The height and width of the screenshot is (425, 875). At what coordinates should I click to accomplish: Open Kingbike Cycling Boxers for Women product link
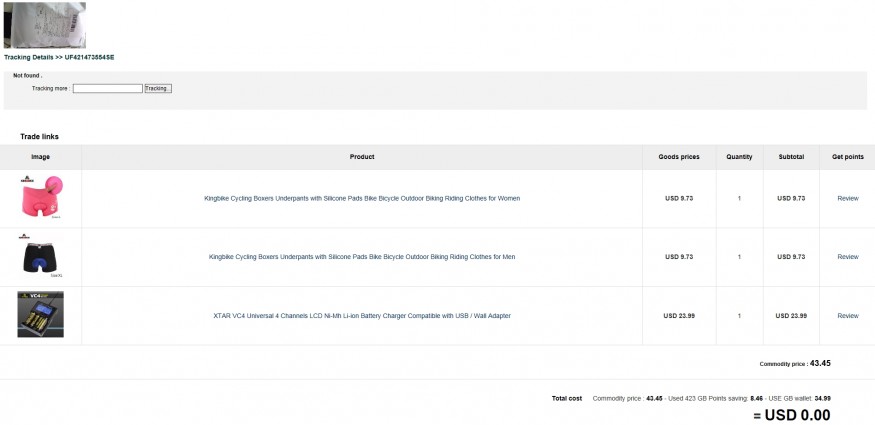coord(362,198)
